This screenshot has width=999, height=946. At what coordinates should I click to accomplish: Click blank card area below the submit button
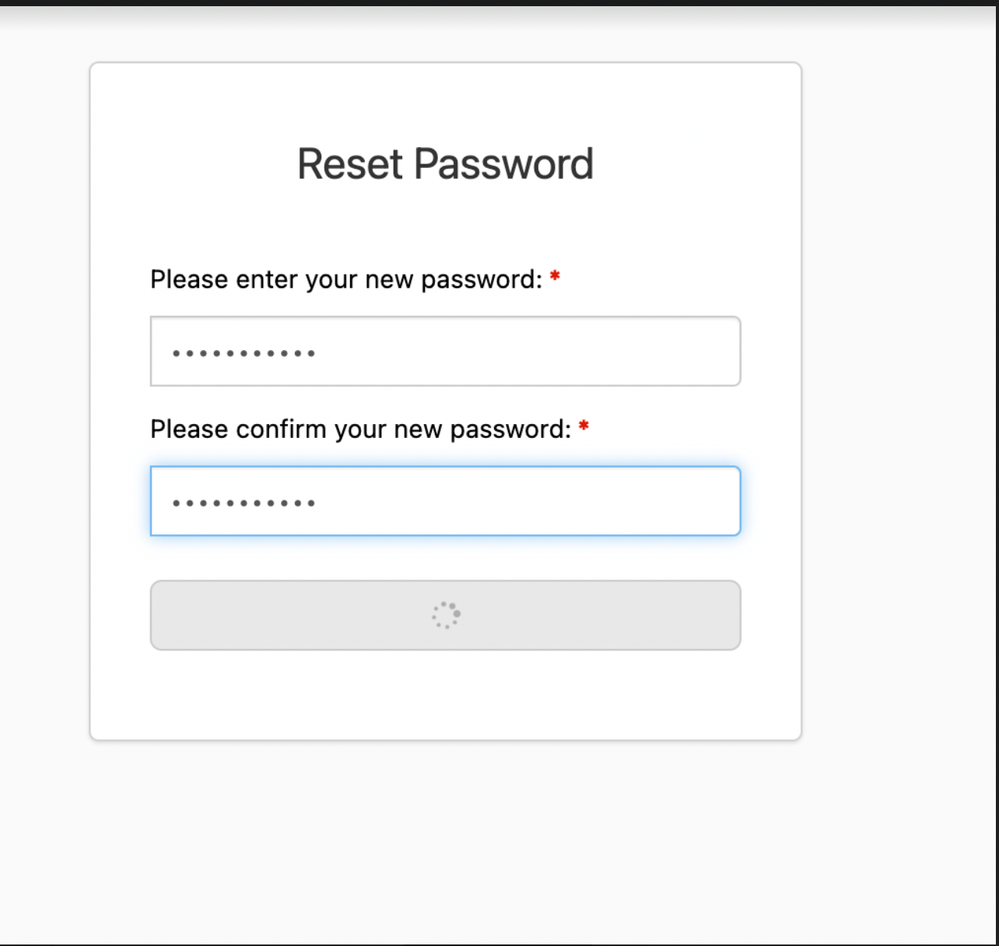click(x=445, y=695)
